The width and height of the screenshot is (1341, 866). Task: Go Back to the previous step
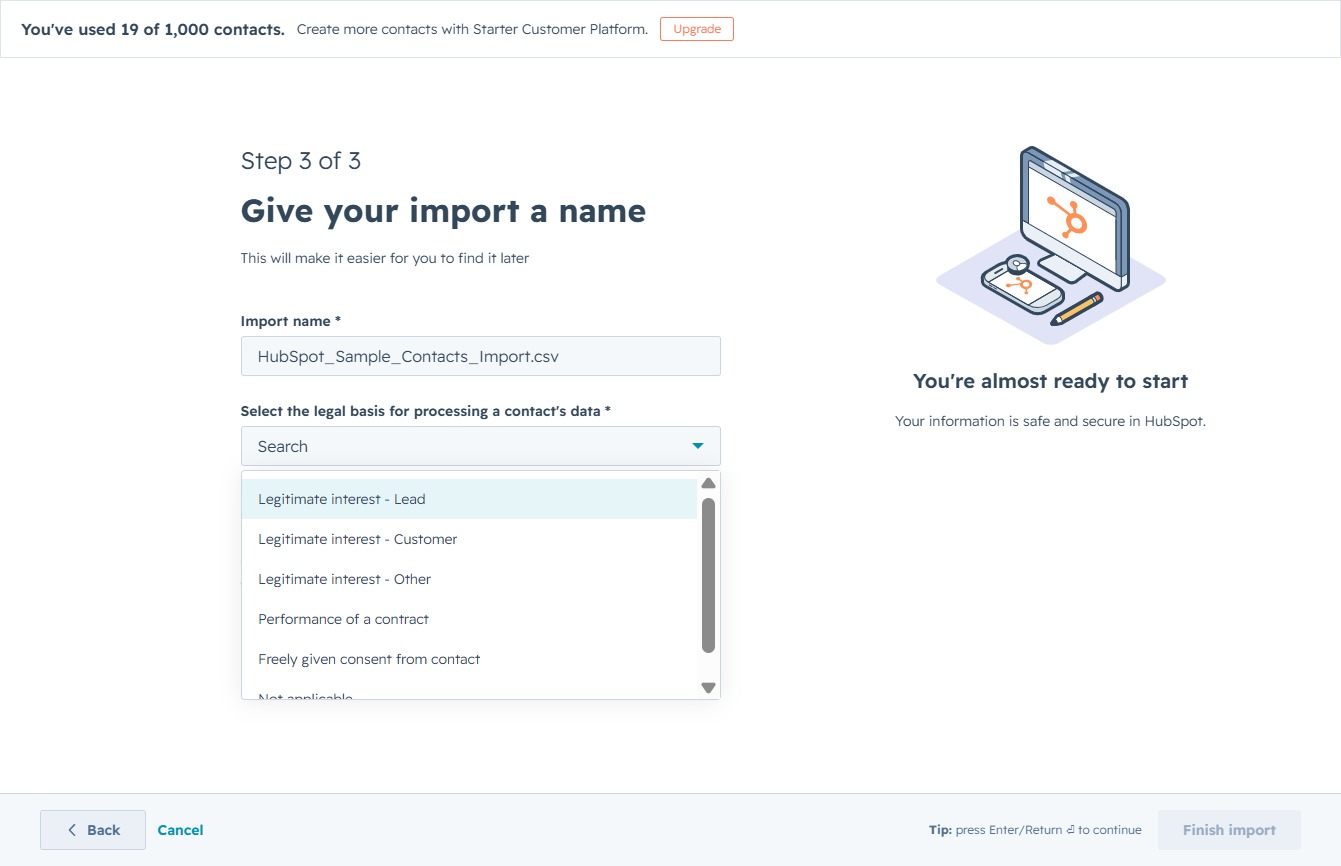93,830
